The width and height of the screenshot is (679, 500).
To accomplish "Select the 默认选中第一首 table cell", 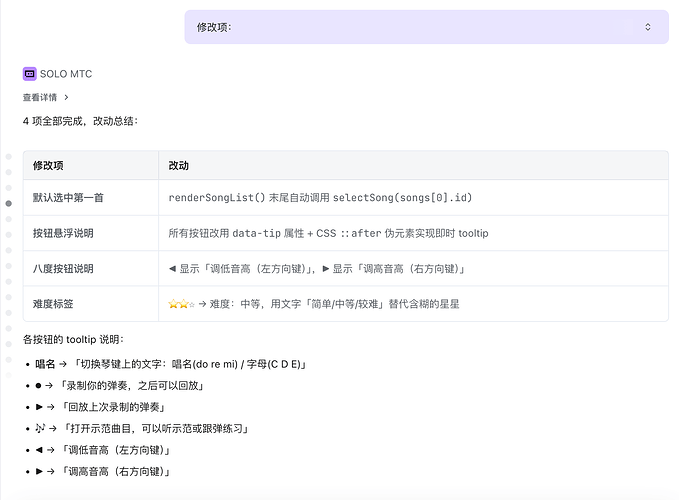I will (x=91, y=198).
